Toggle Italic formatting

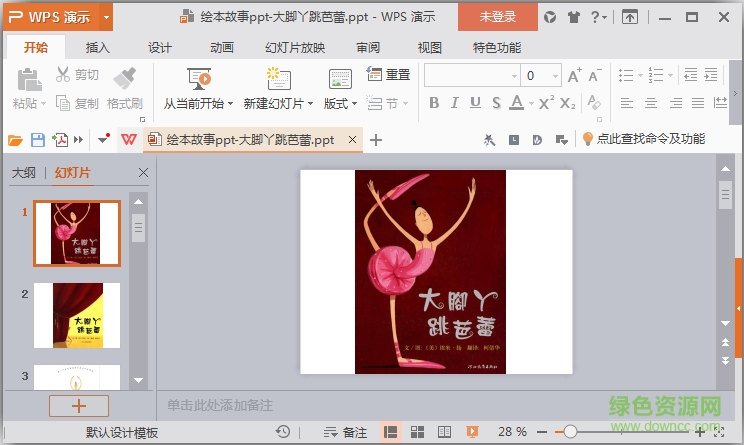[x=455, y=103]
